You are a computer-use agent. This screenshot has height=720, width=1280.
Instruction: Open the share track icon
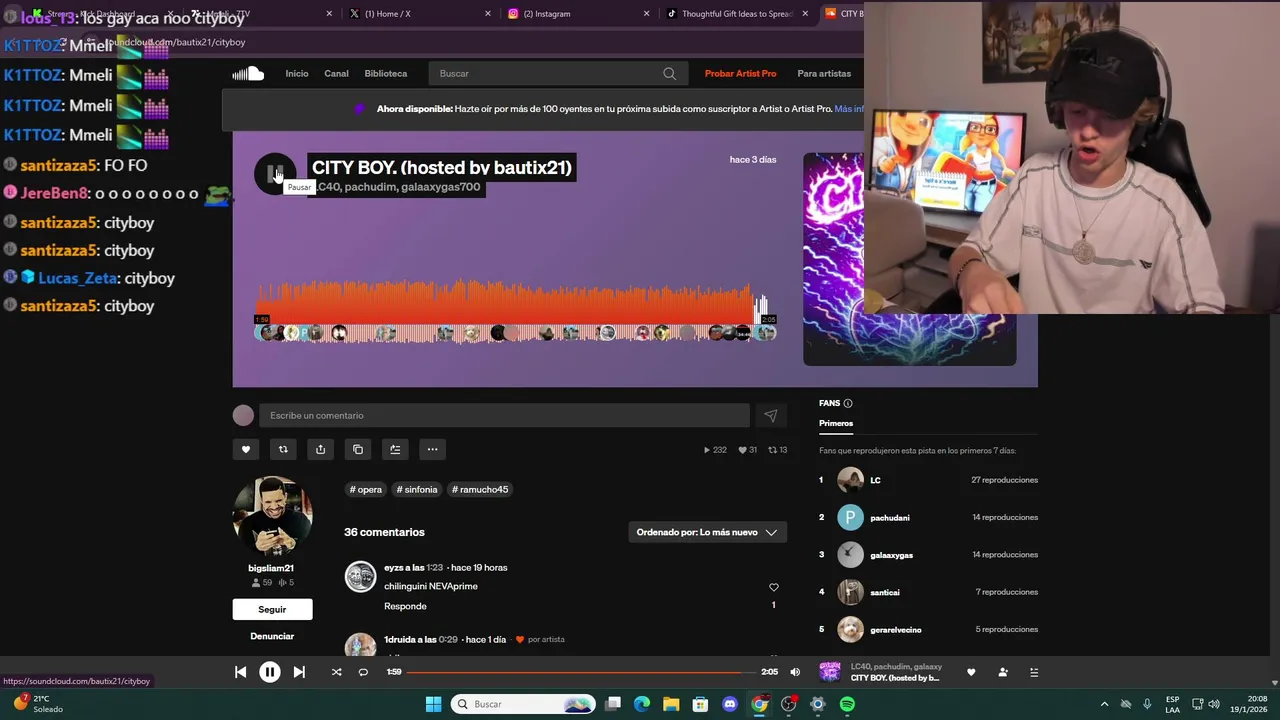click(x=320, y=449)
